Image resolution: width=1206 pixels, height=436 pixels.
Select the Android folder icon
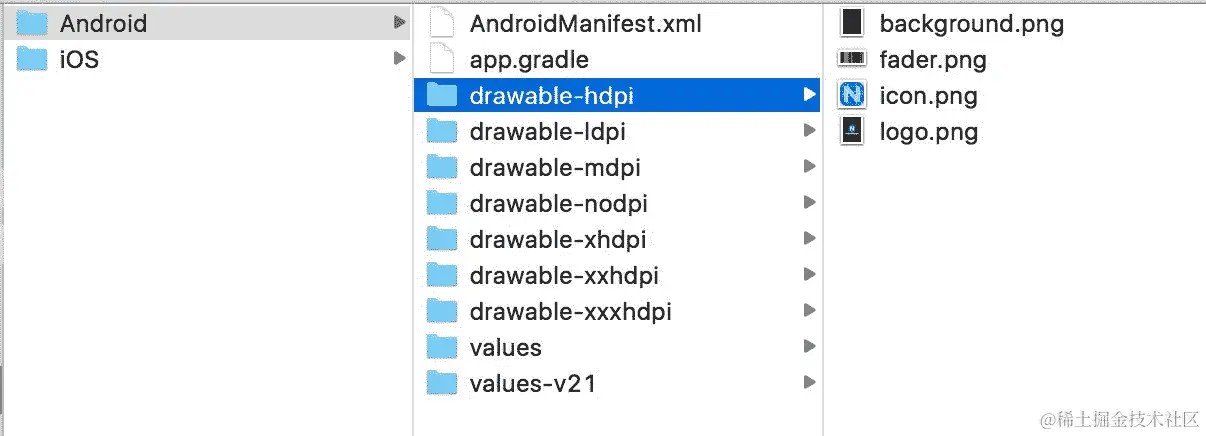coord(33,23)
